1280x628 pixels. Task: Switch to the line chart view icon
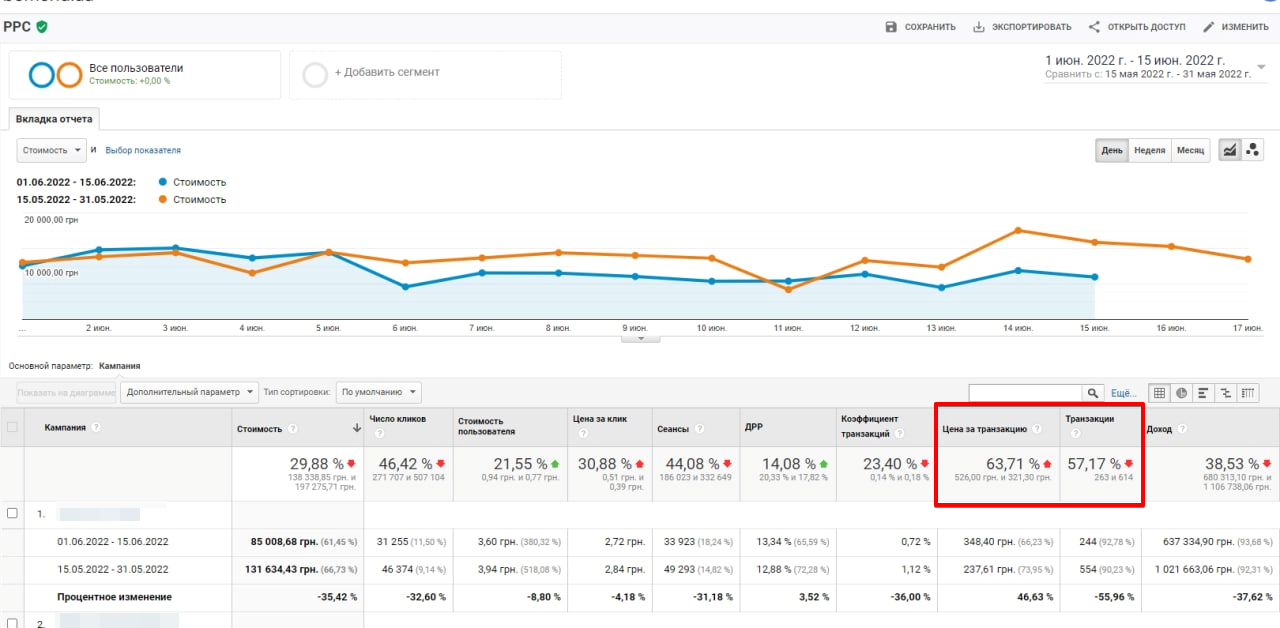coord(1230,150)
